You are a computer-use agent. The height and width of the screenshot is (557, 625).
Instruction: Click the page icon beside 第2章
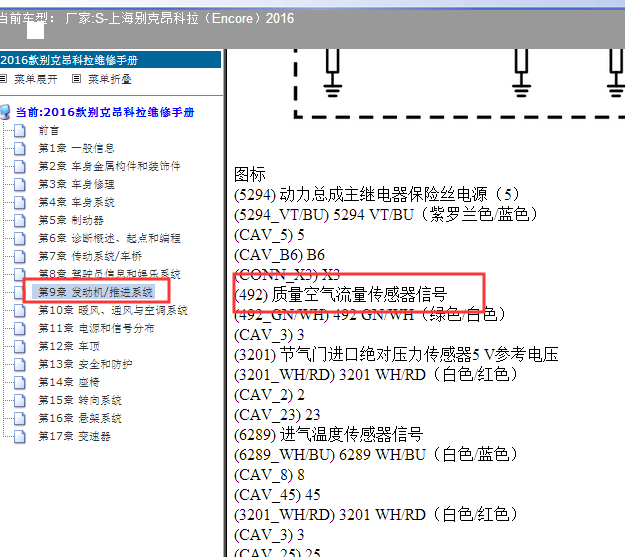tap(19, 167)
